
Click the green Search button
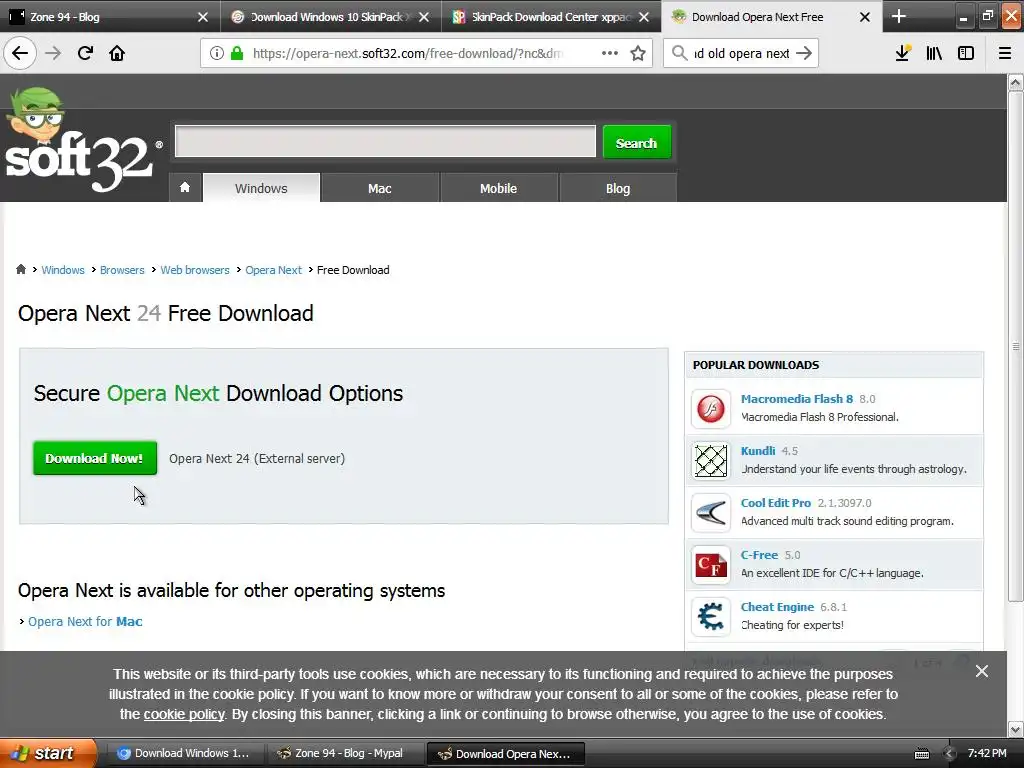coord(637,142)
